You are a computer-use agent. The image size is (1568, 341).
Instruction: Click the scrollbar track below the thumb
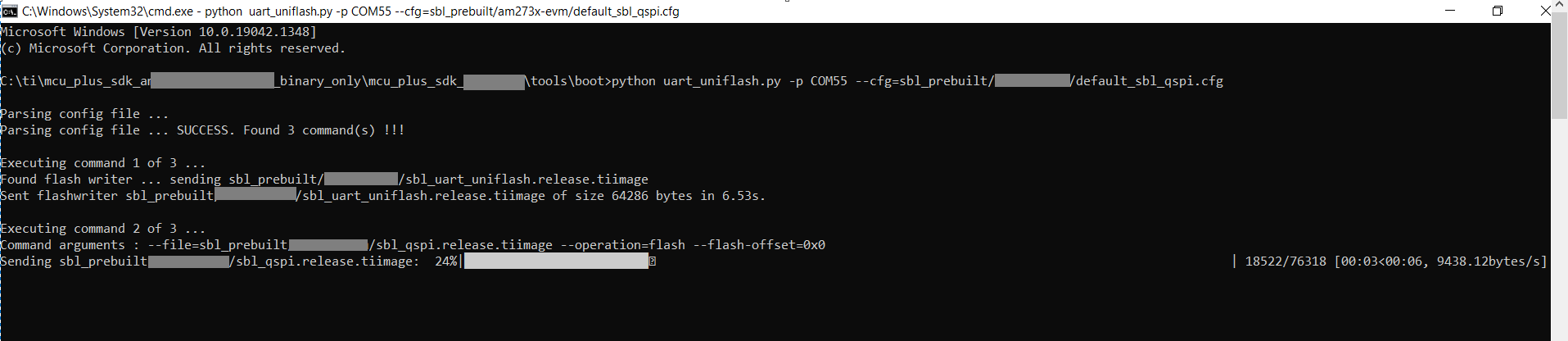tap(1559, 230)
